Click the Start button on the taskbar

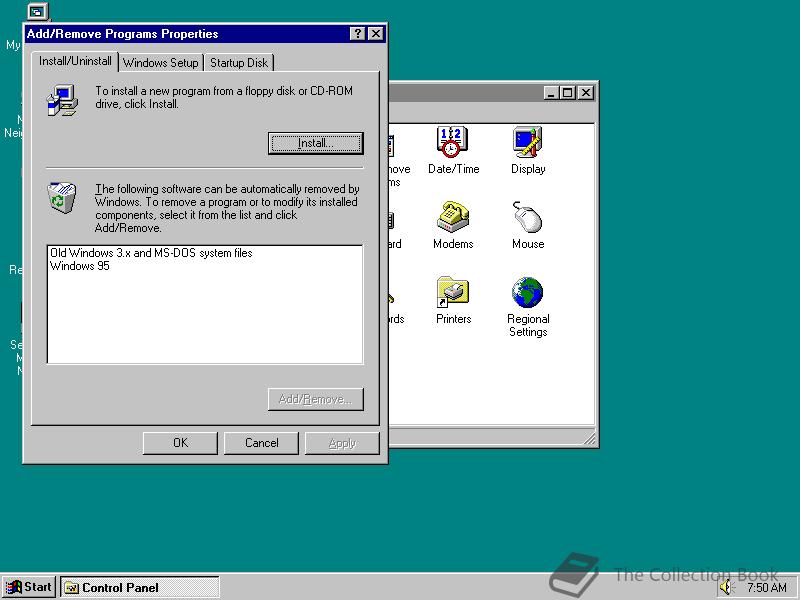(29, 587)
